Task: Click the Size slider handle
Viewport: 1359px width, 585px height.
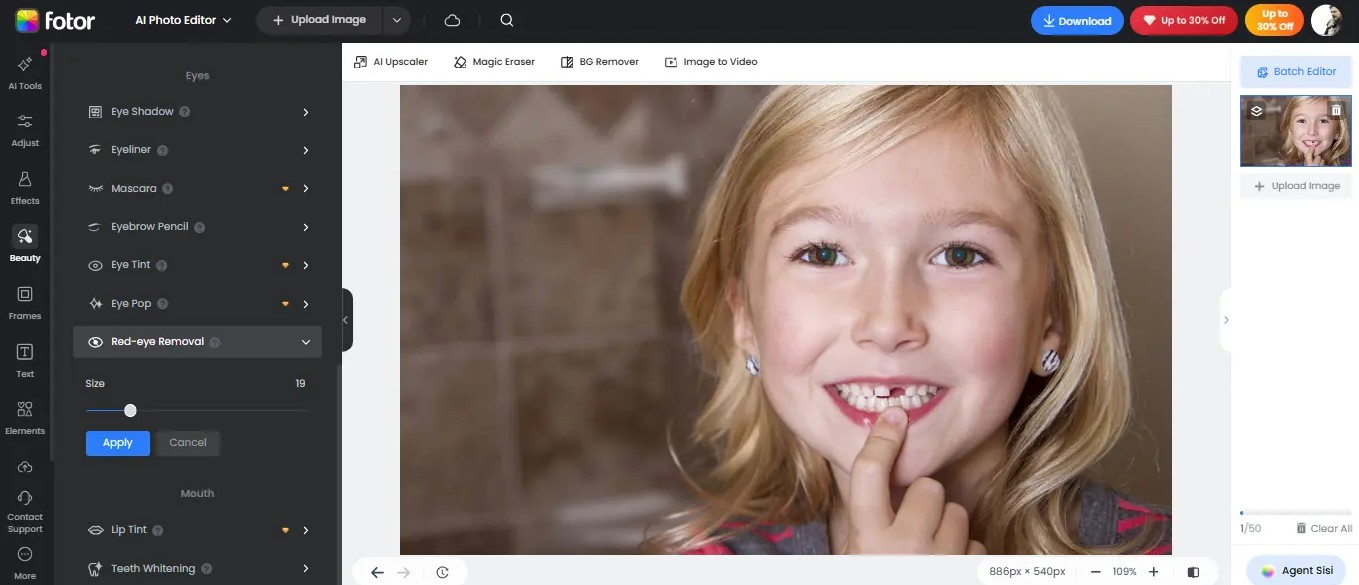Action: coord(130,411)
